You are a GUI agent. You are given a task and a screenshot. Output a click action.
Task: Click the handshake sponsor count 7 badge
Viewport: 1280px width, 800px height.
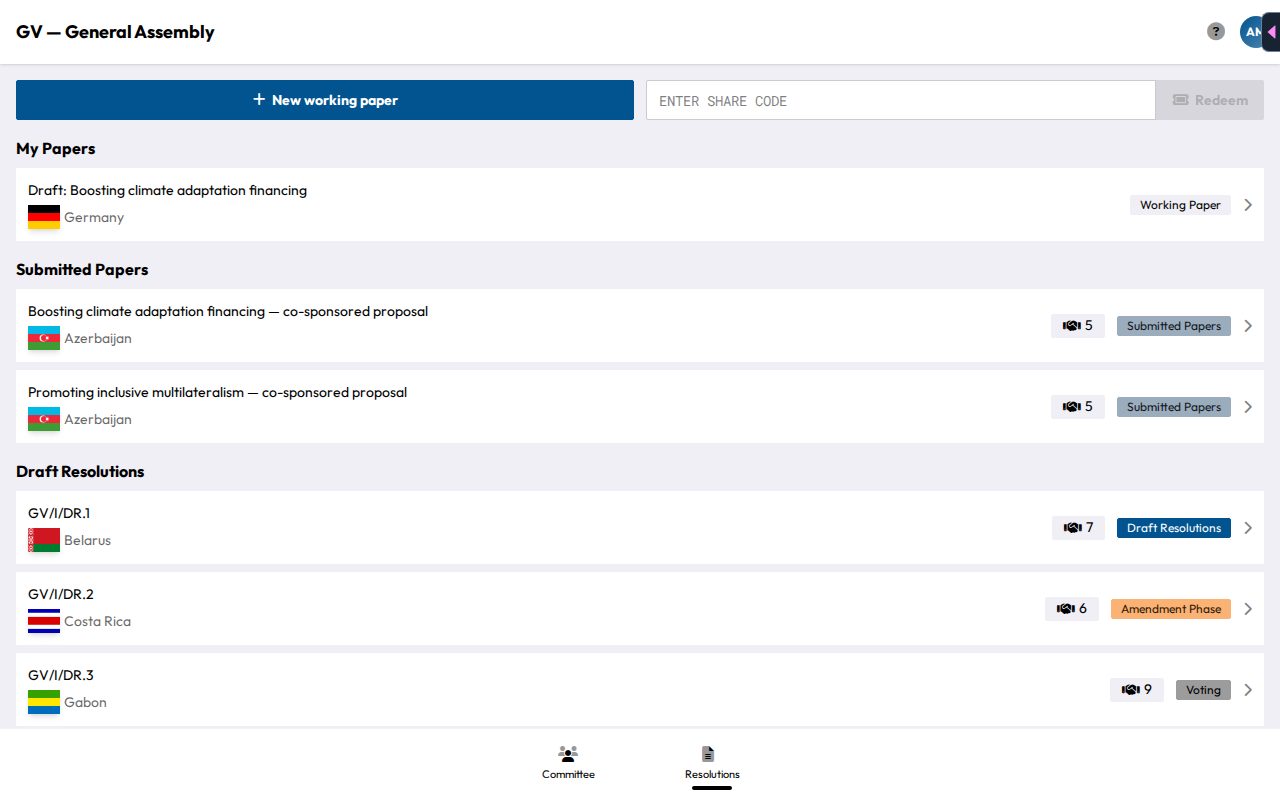1078,528
